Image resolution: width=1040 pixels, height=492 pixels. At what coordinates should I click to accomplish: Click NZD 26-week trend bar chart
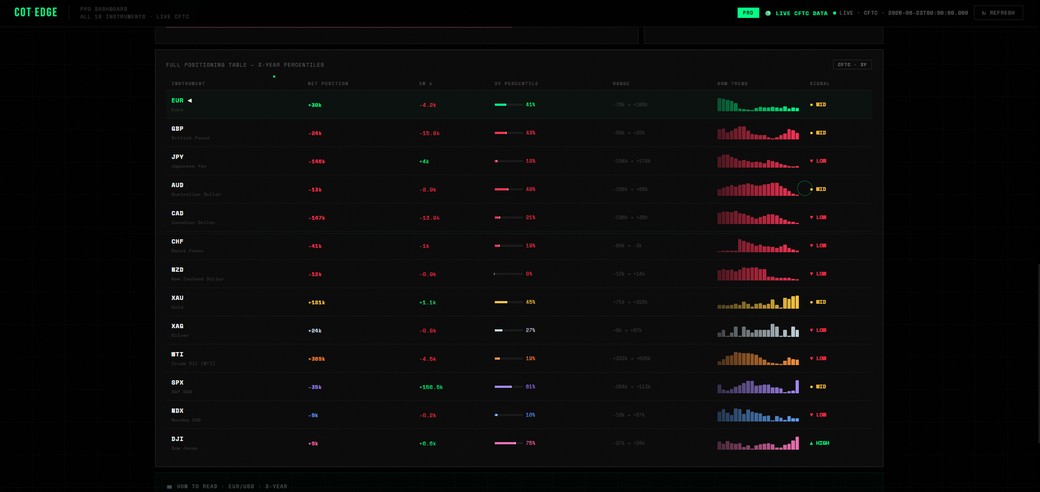[x=758, y=274]
